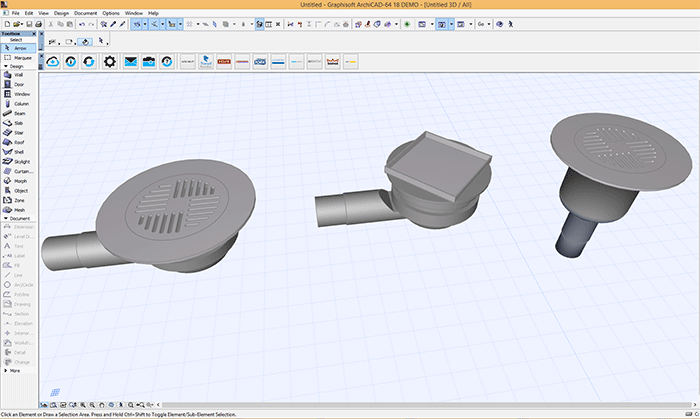Select the Skylight tool

coord(18,162)
